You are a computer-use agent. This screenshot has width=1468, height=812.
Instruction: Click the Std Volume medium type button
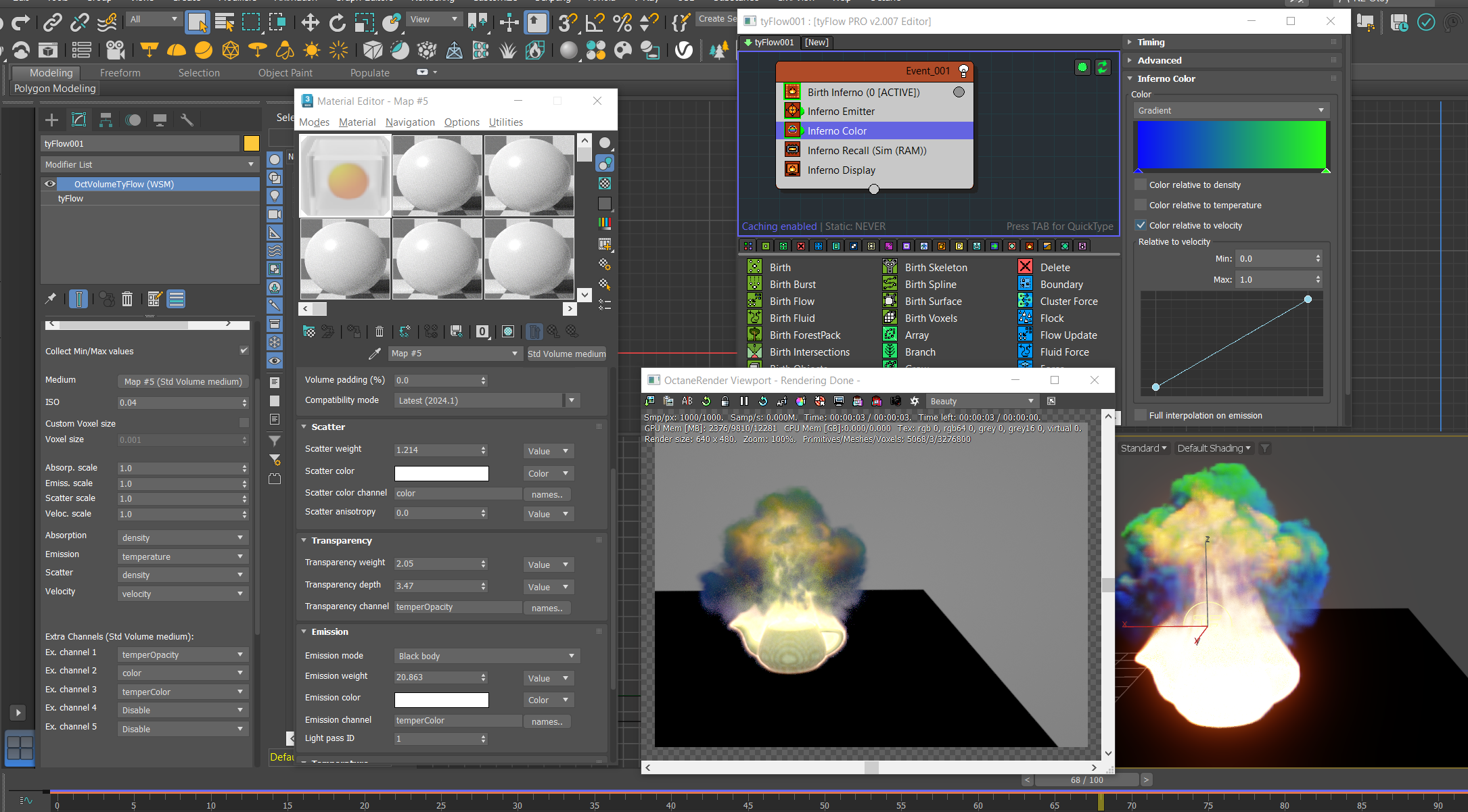566,354
